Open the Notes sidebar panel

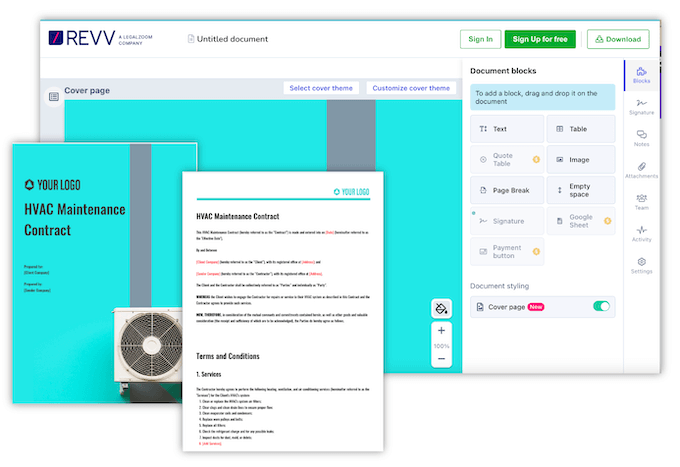pos(641,139)
